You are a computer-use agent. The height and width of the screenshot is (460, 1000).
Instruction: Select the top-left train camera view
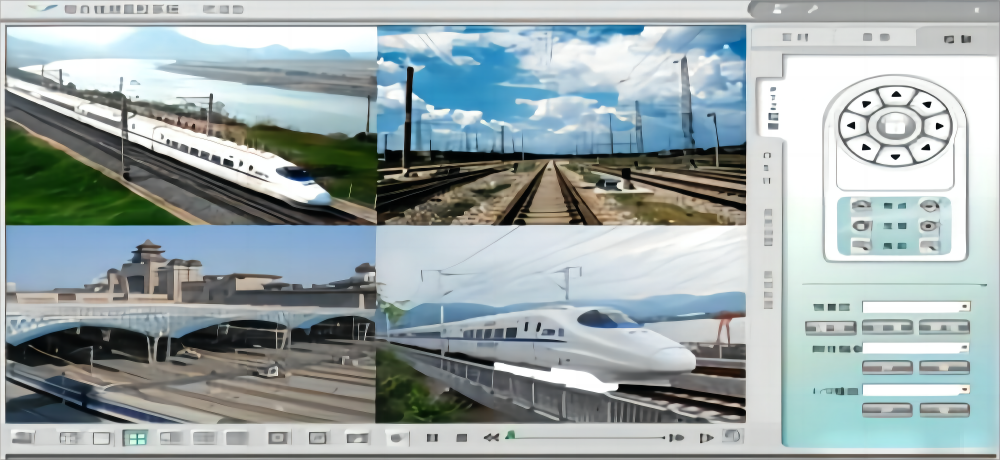tap(191, 125)
